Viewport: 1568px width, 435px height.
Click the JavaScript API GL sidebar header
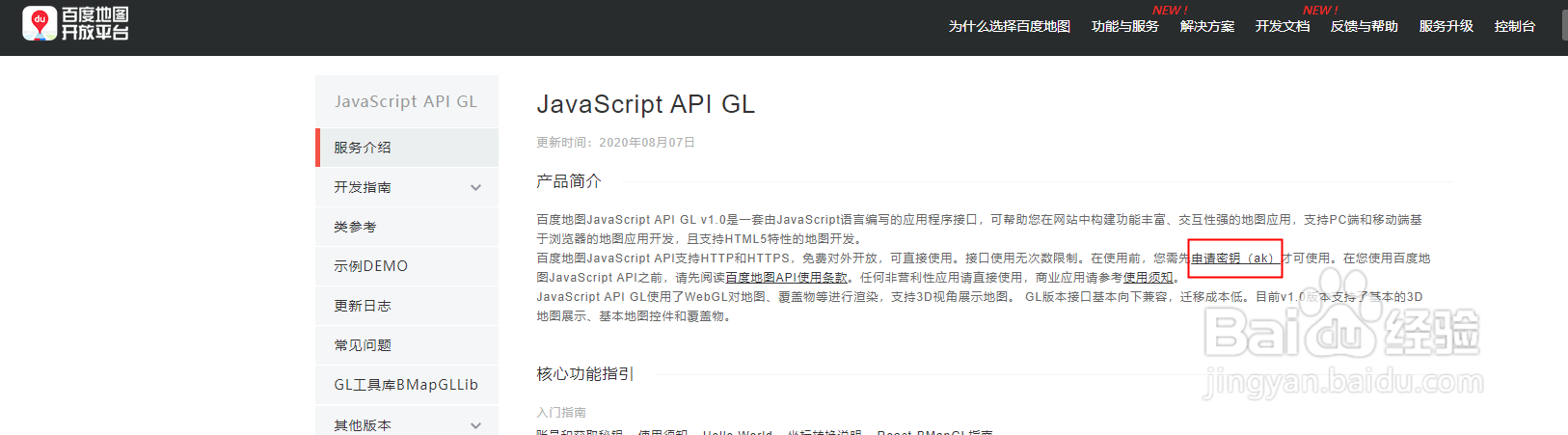point(406,101)
